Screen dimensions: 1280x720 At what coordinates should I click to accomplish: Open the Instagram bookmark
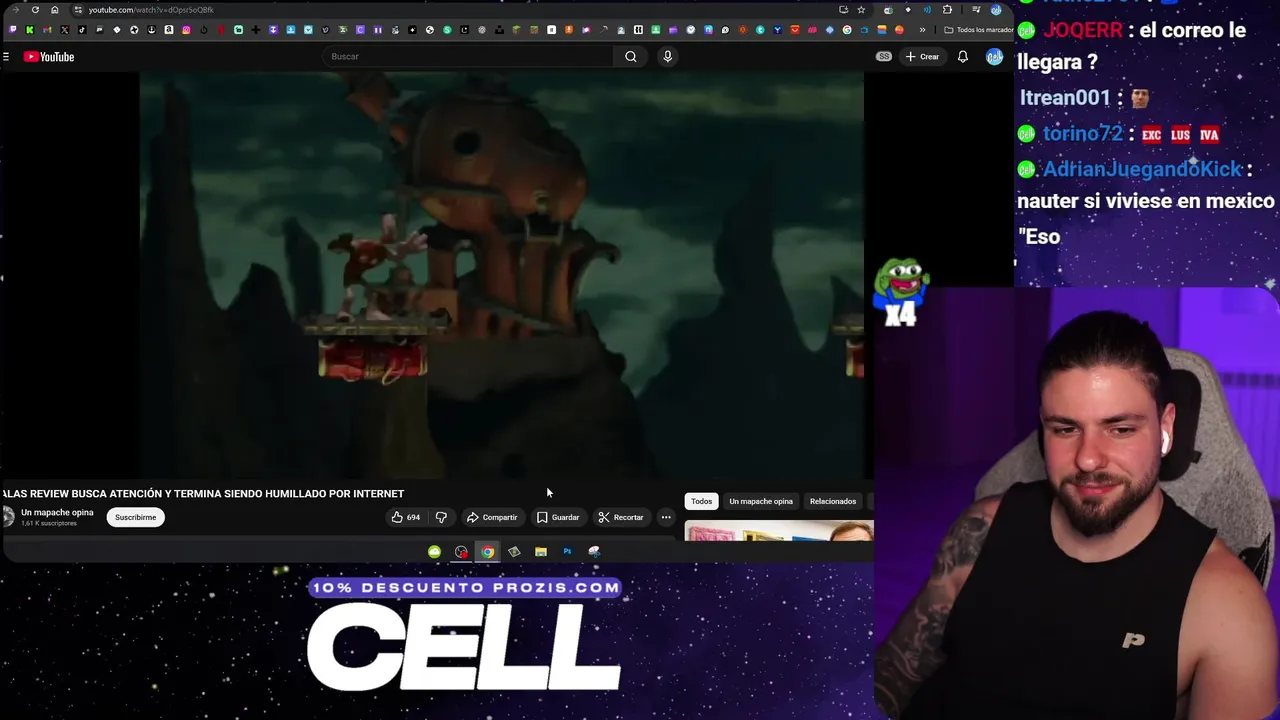tap(186, 30)
